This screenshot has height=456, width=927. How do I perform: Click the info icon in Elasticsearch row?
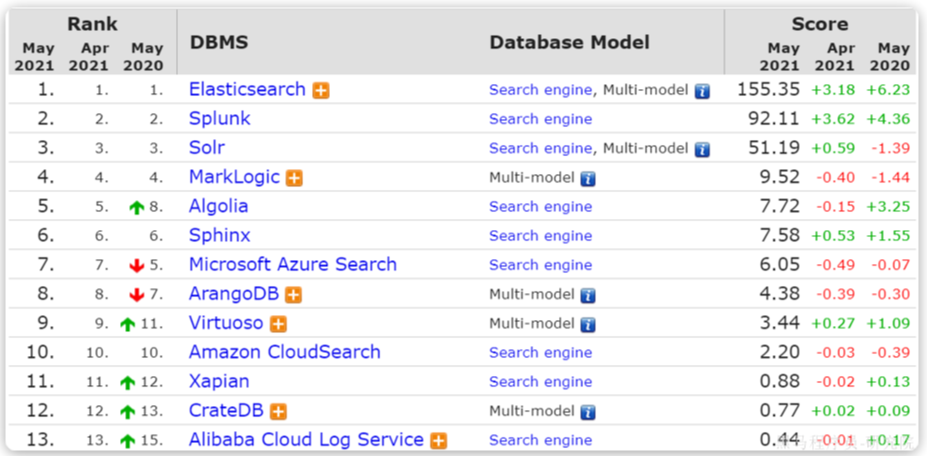pos(702,91)
